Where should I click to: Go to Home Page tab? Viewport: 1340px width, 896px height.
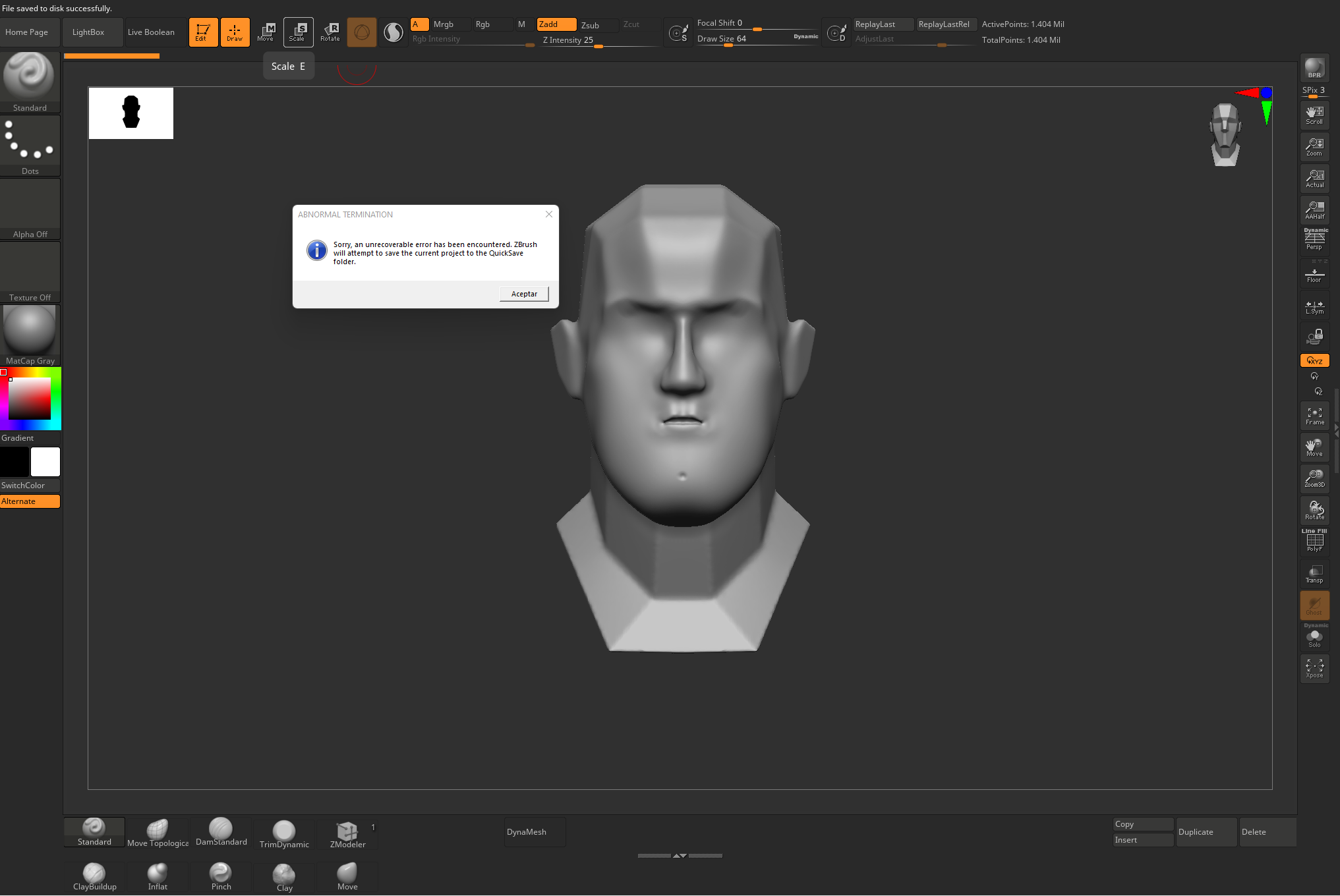pyautogui.click(x=26, y=32)
